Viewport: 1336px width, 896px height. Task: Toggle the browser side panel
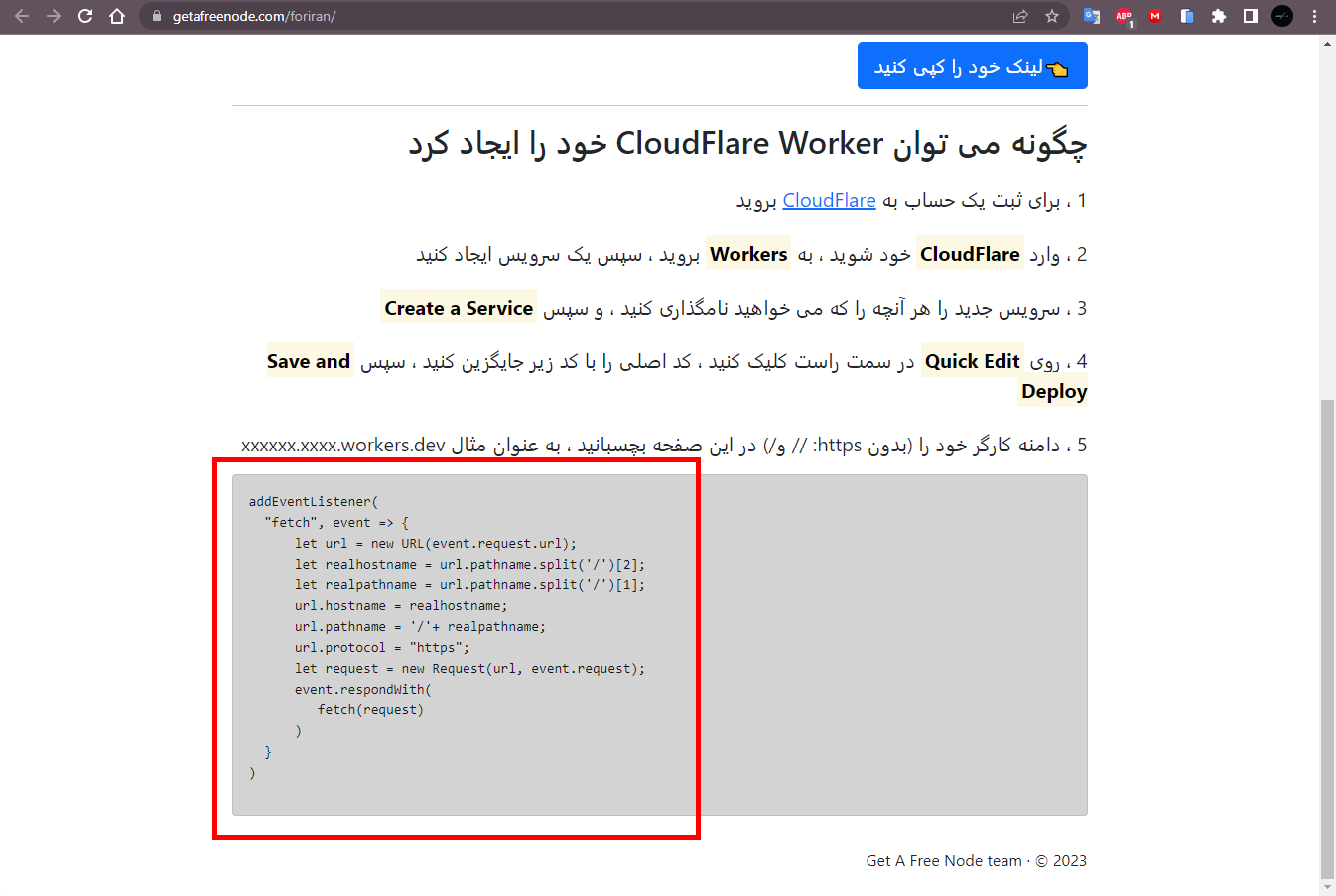pyautogui.click(x=1251, y=16)
